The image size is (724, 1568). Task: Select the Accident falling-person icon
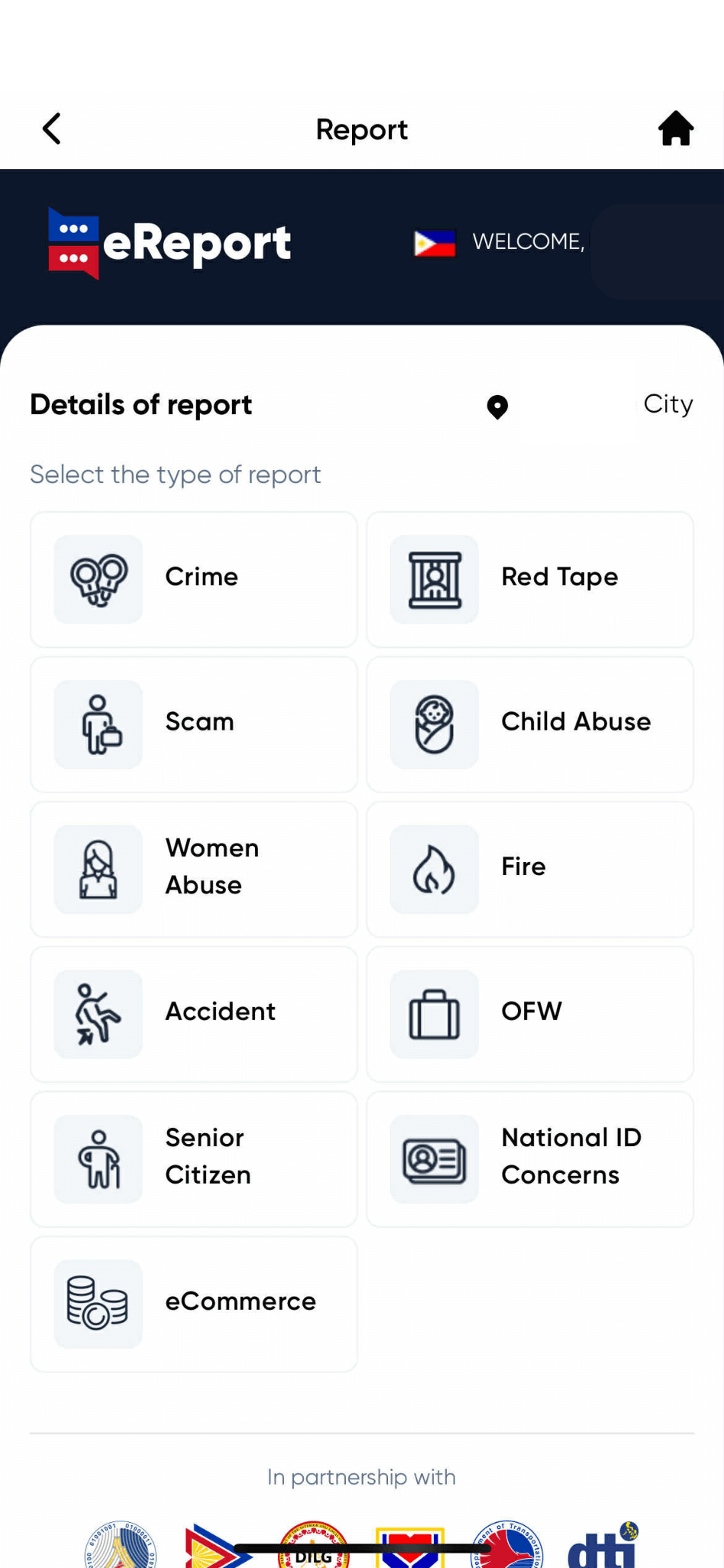click(97, 1014)
